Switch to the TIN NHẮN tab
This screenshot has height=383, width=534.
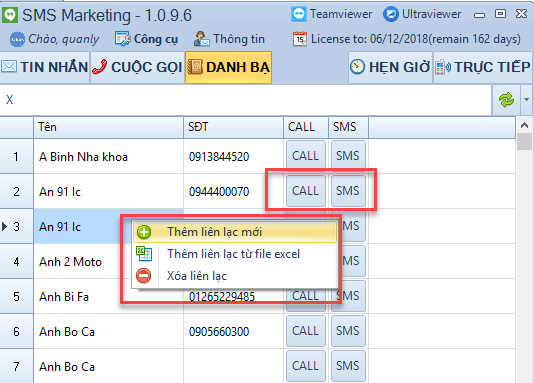(45, 67)
